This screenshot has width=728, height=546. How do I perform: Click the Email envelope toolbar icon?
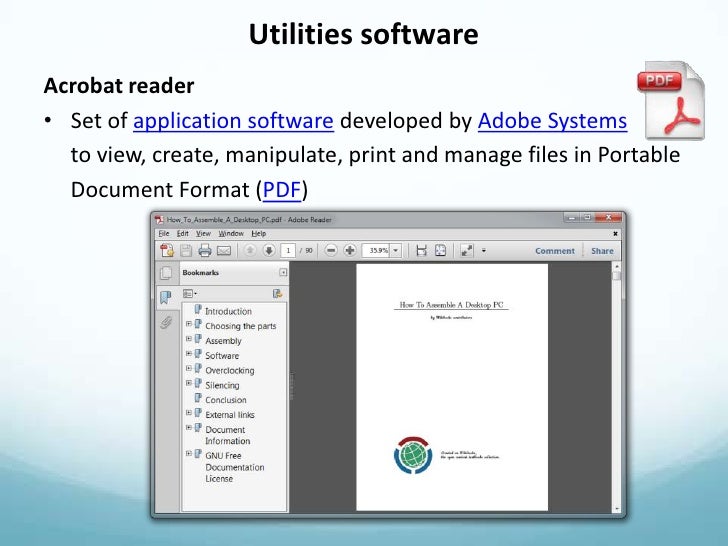click(224, 251)
